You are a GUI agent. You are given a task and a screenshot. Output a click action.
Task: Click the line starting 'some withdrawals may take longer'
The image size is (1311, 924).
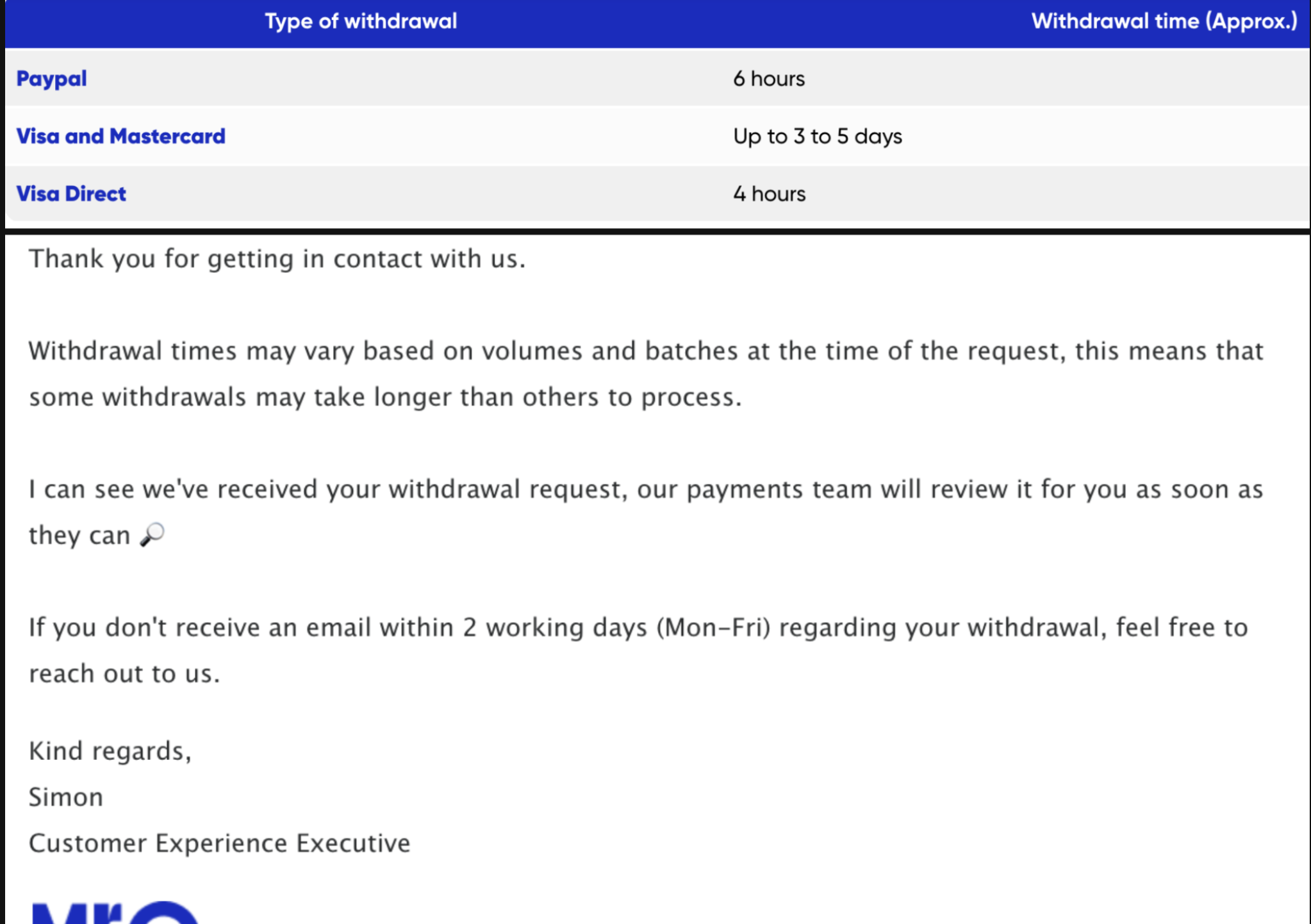coord(385,397)
